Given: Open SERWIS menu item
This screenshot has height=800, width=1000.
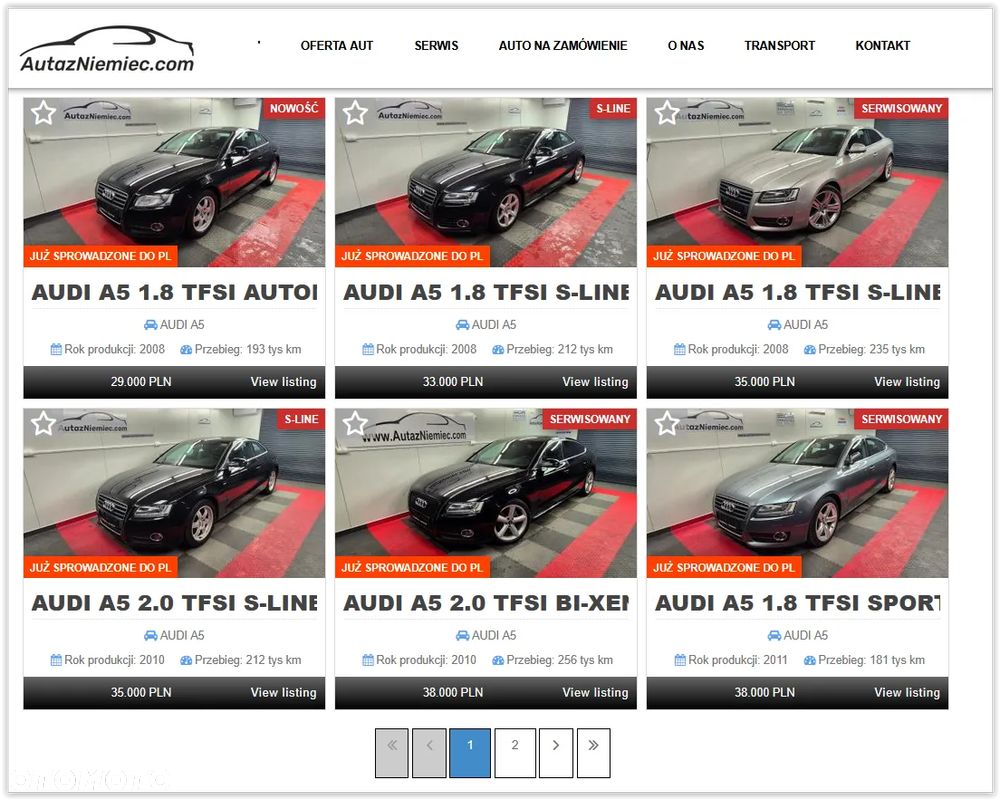Looking at the screenshot, I should (x=436, y=46).
